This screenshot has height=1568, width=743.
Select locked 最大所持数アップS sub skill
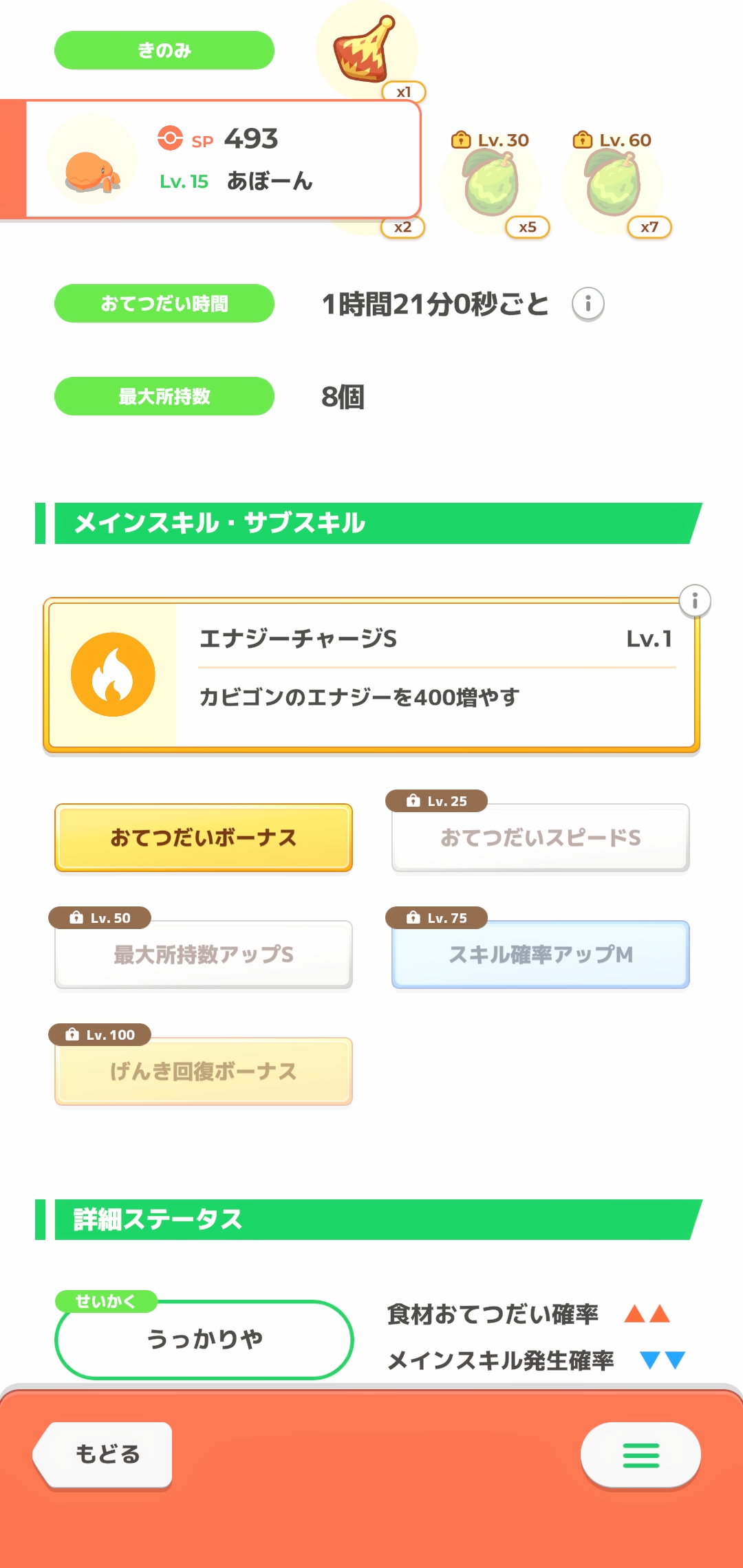coord(204,955)
